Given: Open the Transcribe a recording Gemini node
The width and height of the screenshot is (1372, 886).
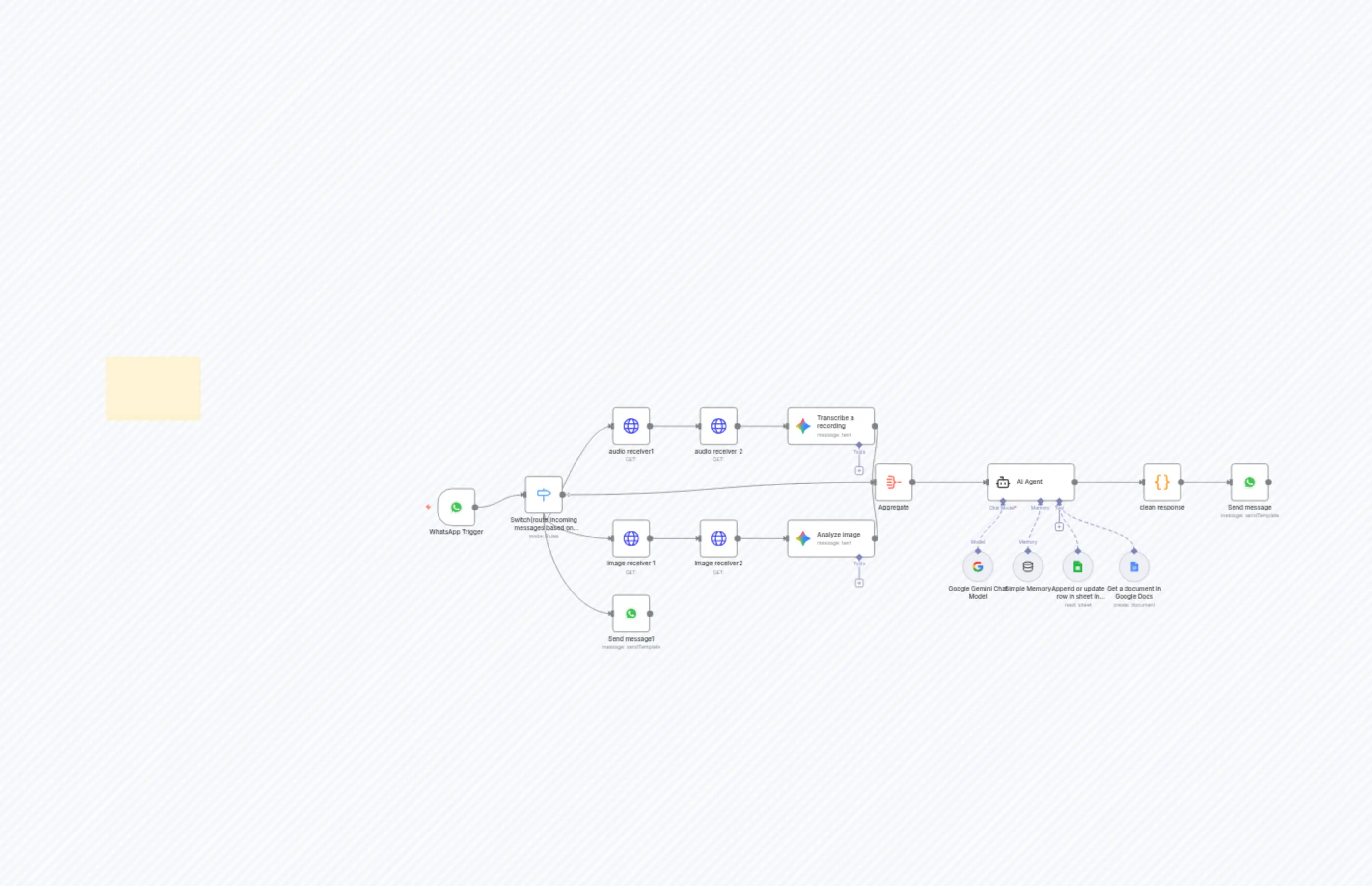Looking at the screenshot, I should point(830,426).
